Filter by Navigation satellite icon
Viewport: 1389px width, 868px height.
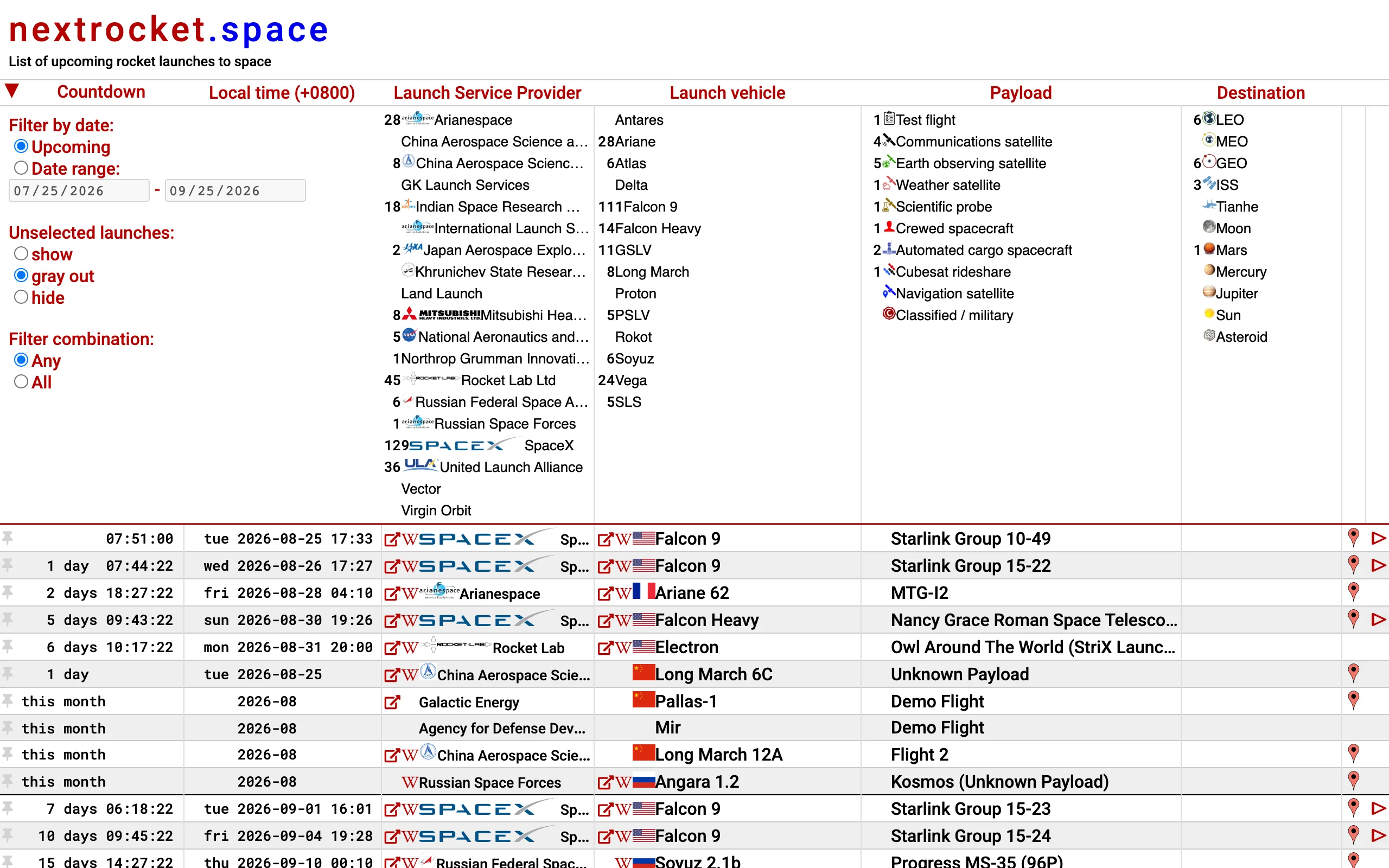pyautogui.click(x=889, y=292)
